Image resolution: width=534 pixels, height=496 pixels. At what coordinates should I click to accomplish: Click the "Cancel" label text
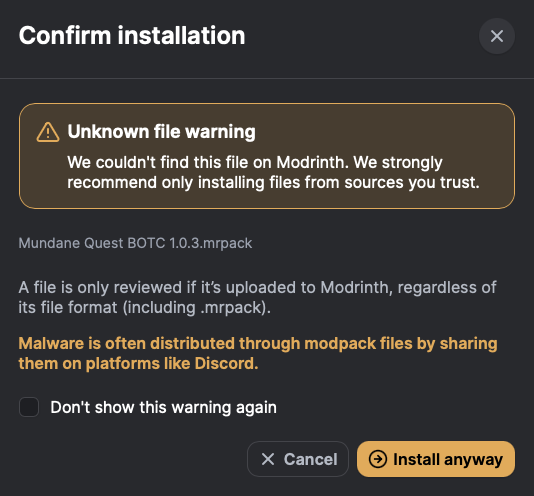coord(311,459)
